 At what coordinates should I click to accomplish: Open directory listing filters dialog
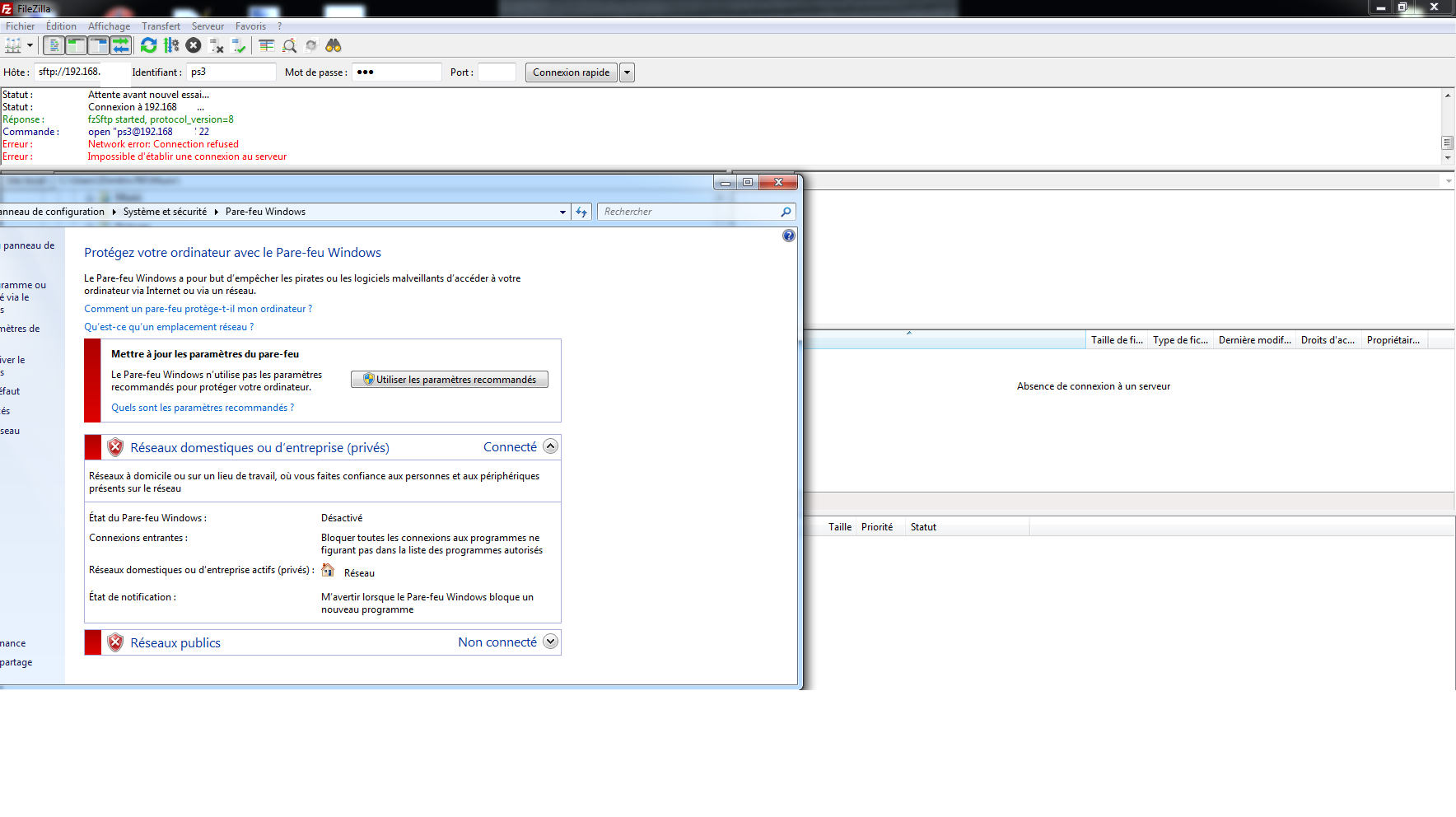266,45
